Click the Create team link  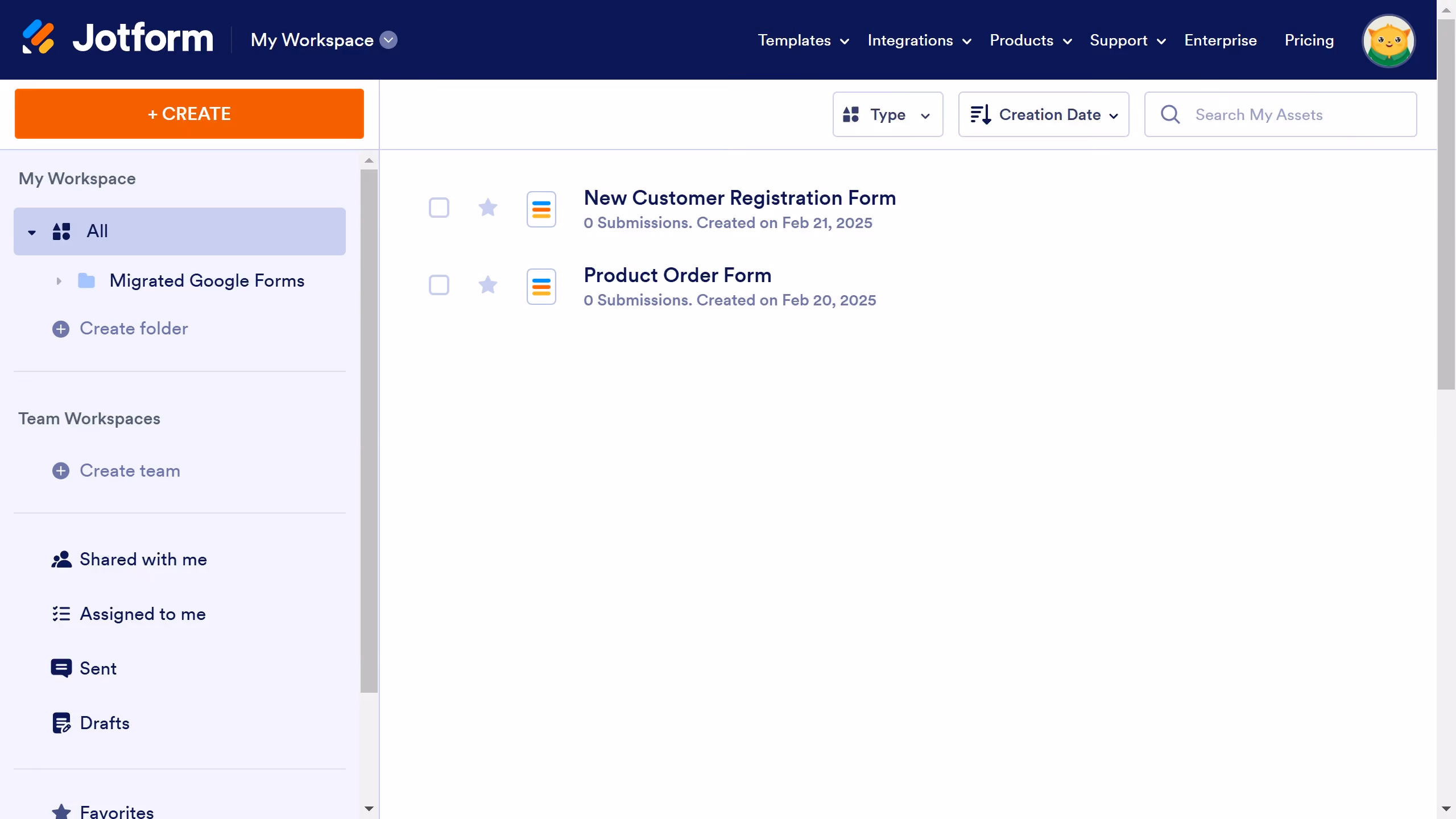pos(130,471)
